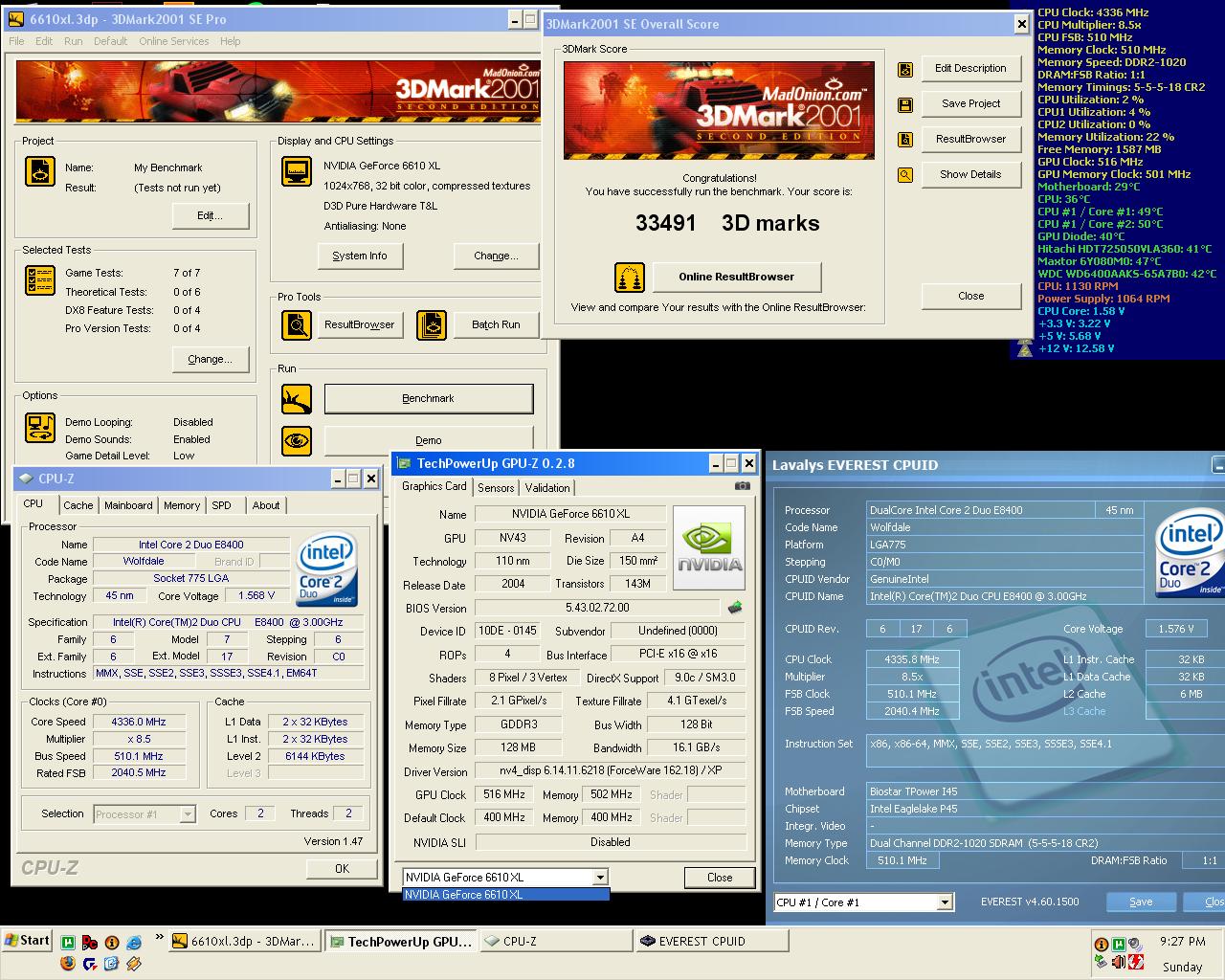Open the Help menu in 3DMark
Screen dimensions: 1225x980
pyautogui.click(x=230, y=41)
